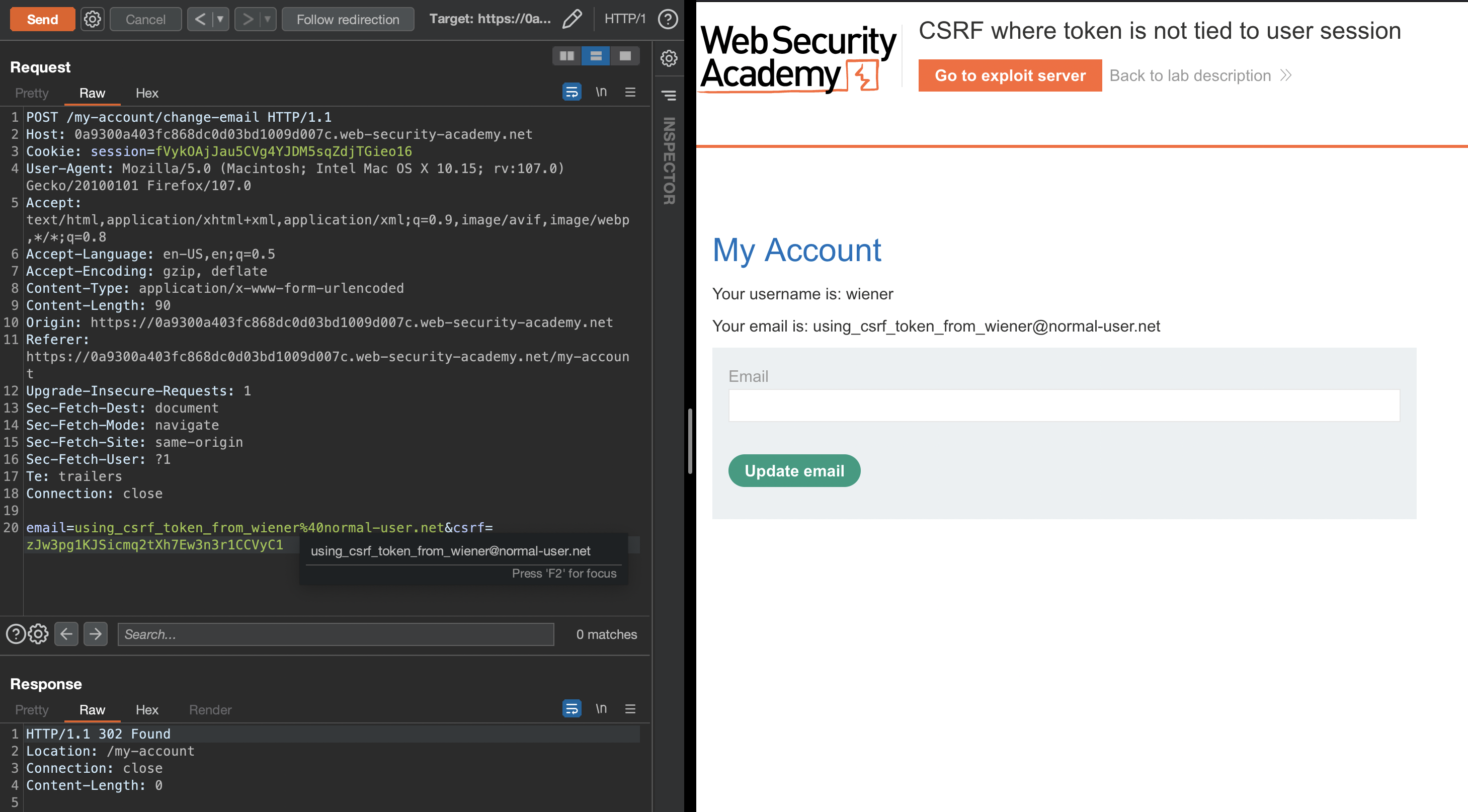Switch request view to Hex tab
The width and height of the screenshot is (1468, 812).
point(146,93)
